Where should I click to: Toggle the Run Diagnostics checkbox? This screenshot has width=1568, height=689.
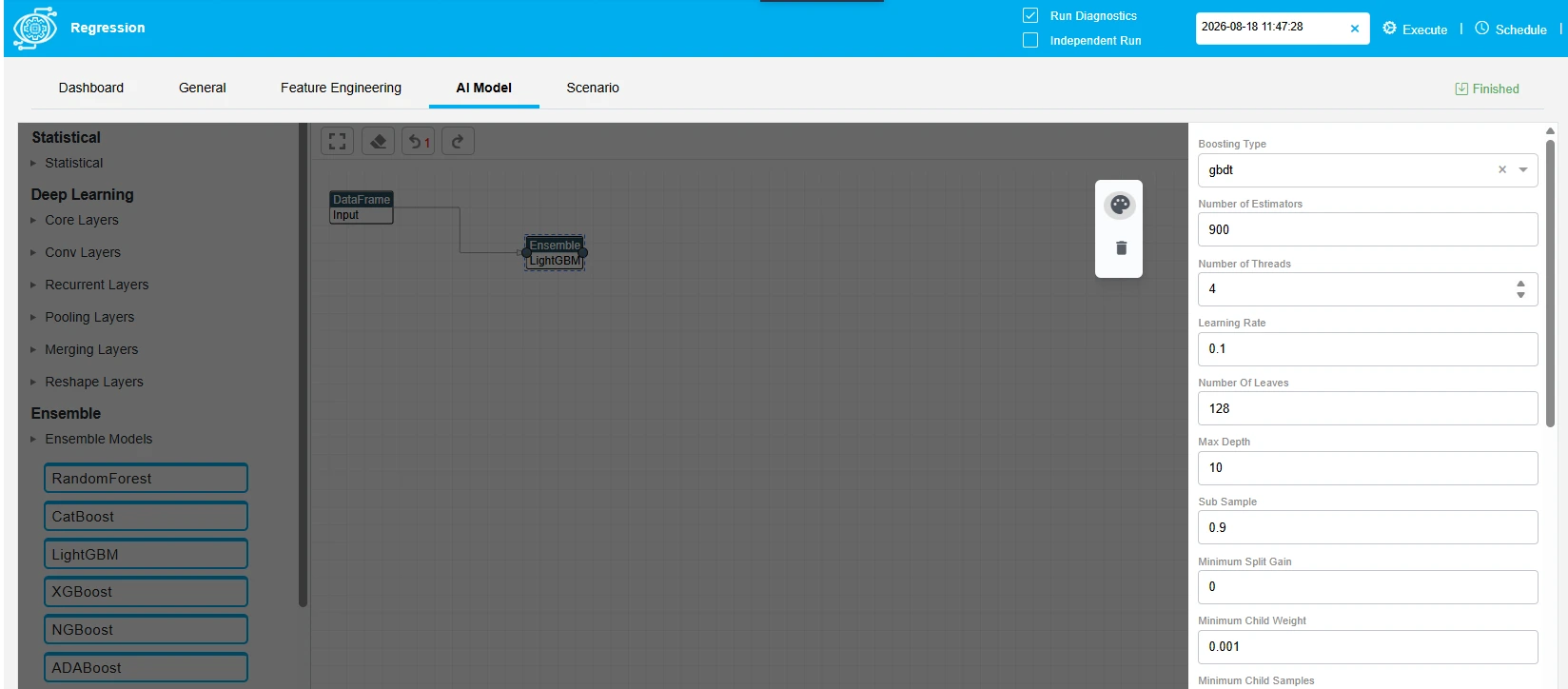1030,15
